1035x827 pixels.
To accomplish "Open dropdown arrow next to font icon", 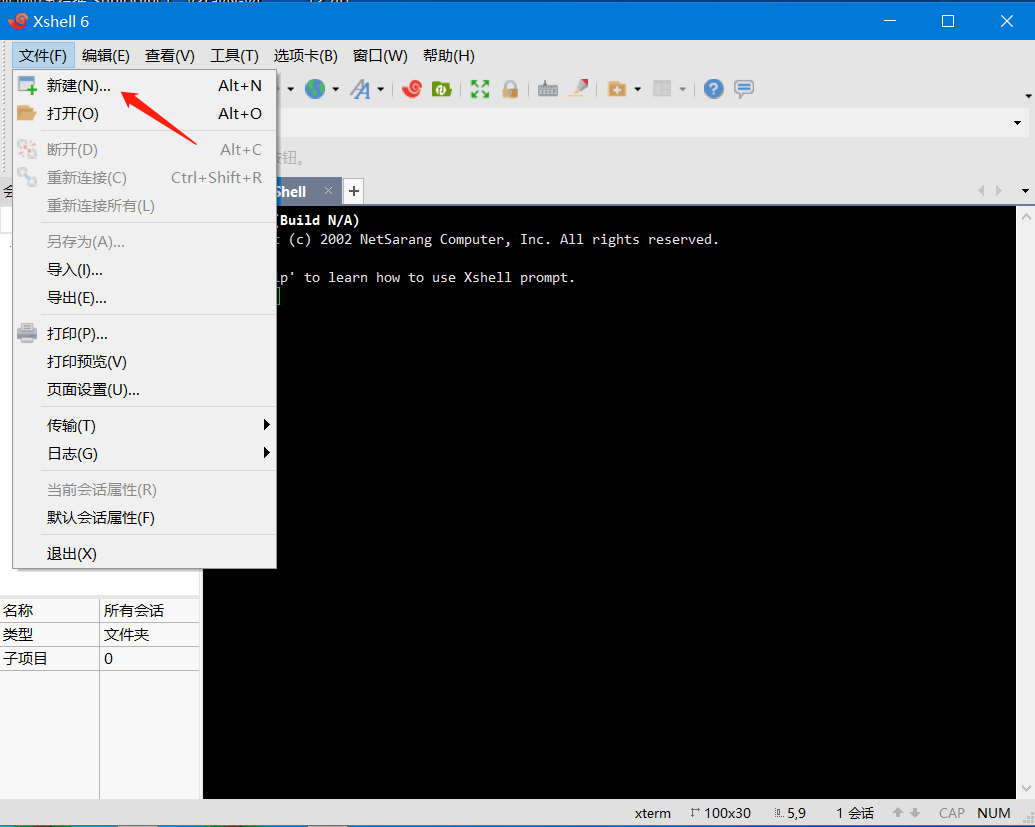I will tap(381, 89).
